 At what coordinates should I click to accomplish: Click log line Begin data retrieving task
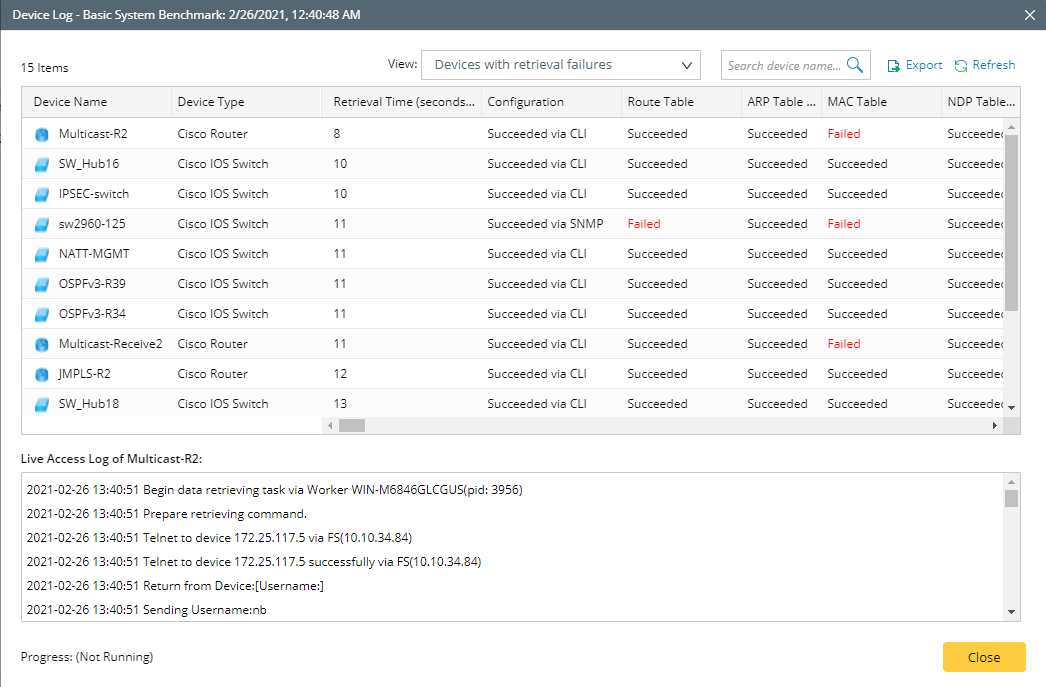[x=274, y=490]
